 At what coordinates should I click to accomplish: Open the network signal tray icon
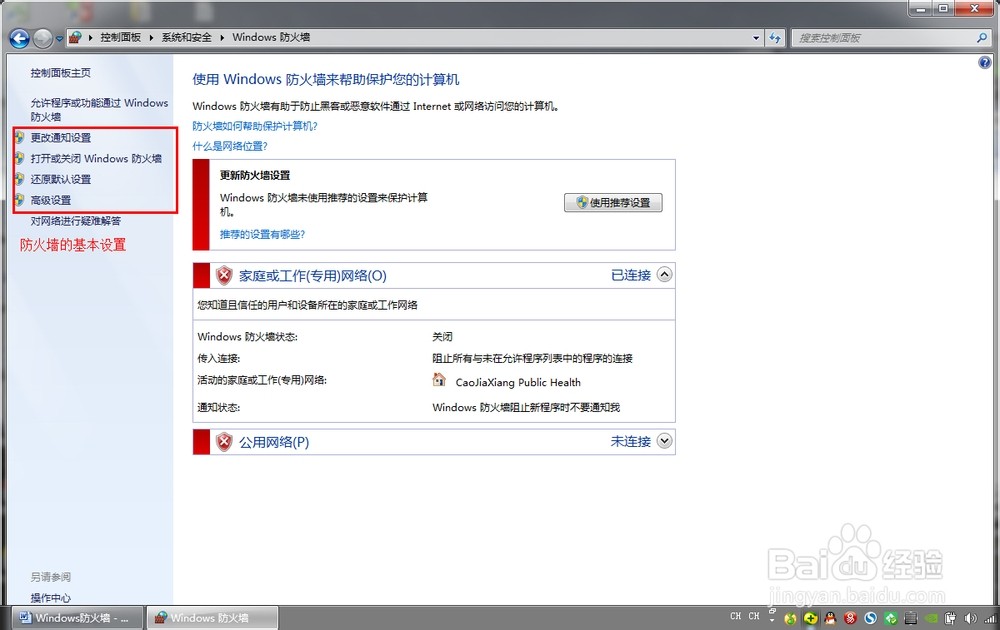pos(990,618)
